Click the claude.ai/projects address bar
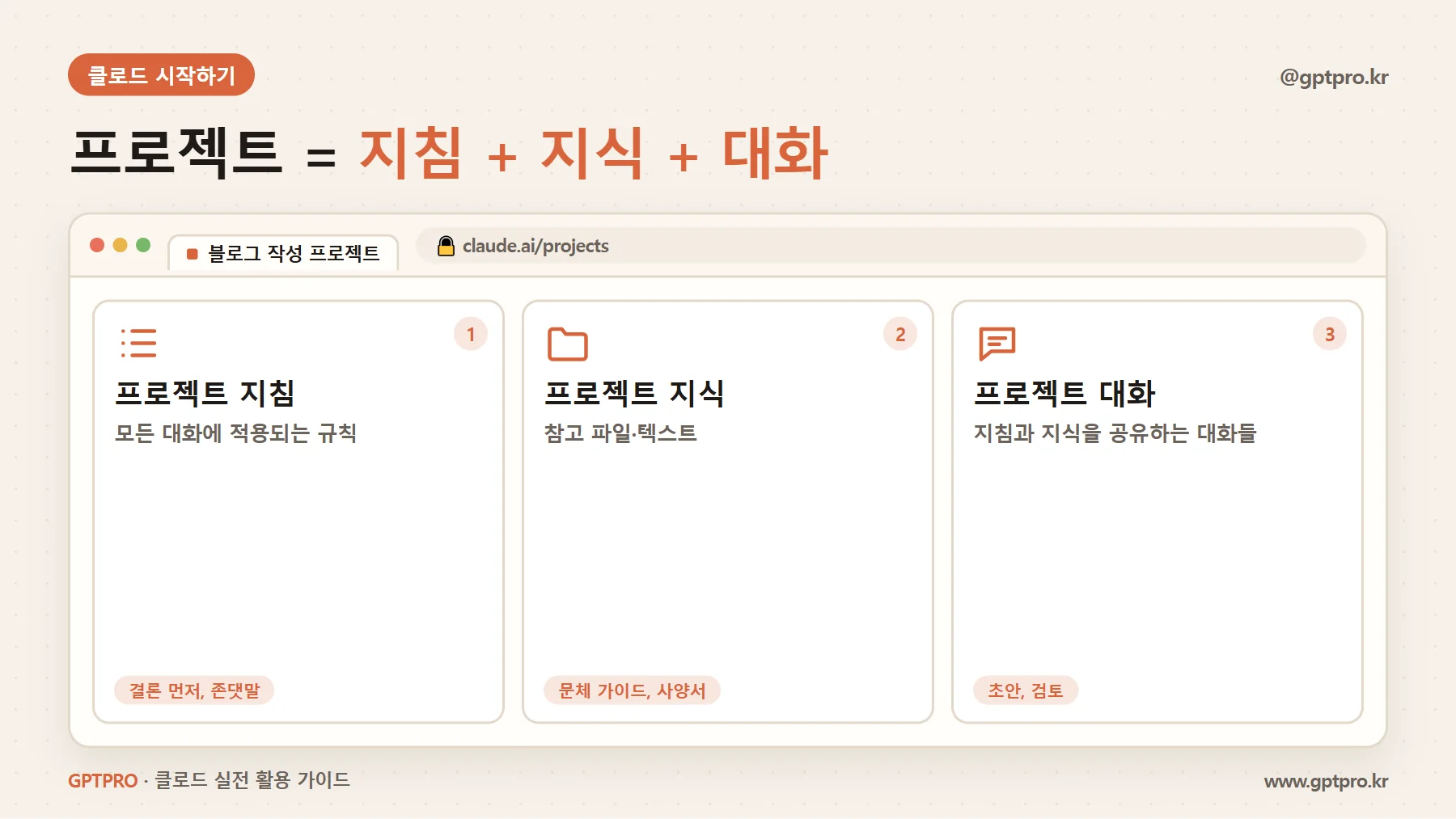 (891, 246)
